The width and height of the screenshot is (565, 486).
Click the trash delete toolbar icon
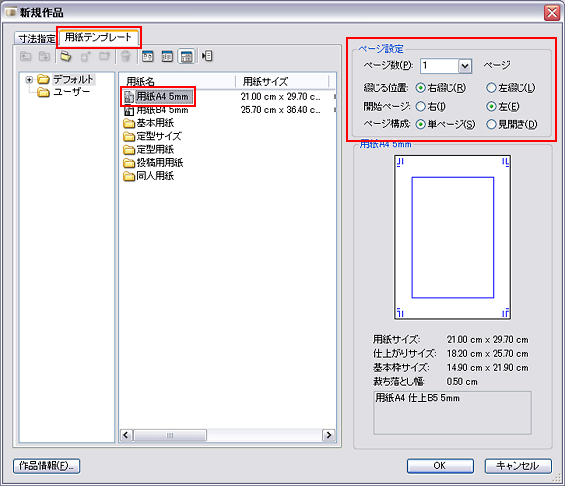[x=125, y=56]
